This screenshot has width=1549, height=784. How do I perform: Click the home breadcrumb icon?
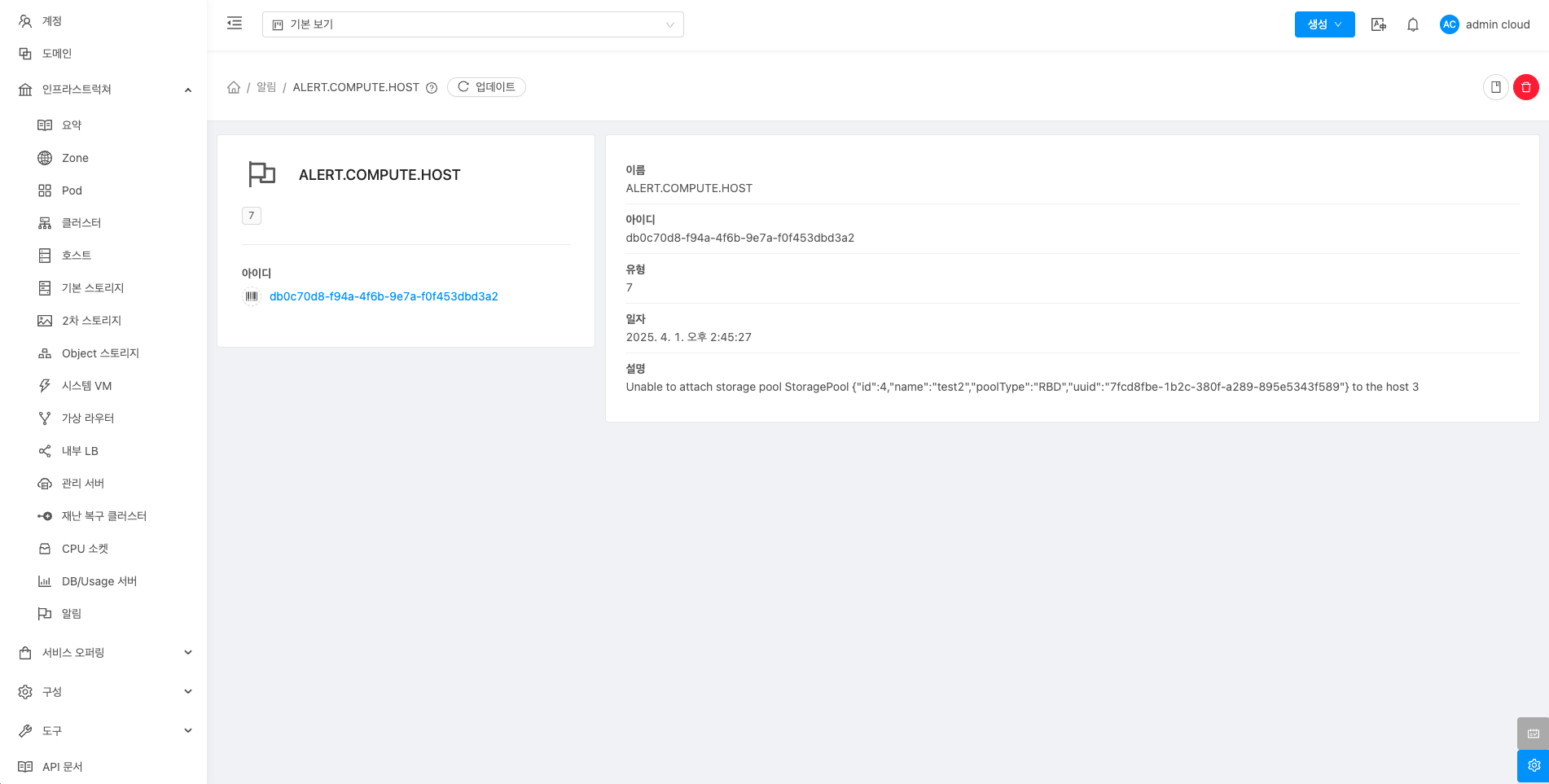pos(234,87)
